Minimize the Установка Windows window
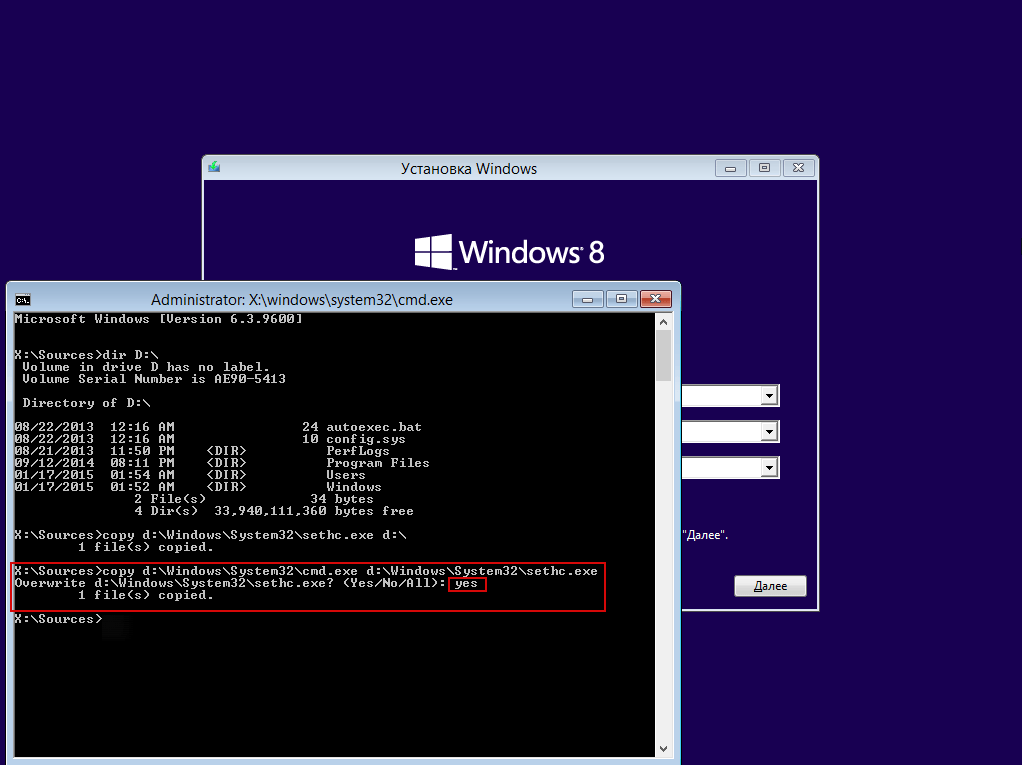 coord(731,168)
